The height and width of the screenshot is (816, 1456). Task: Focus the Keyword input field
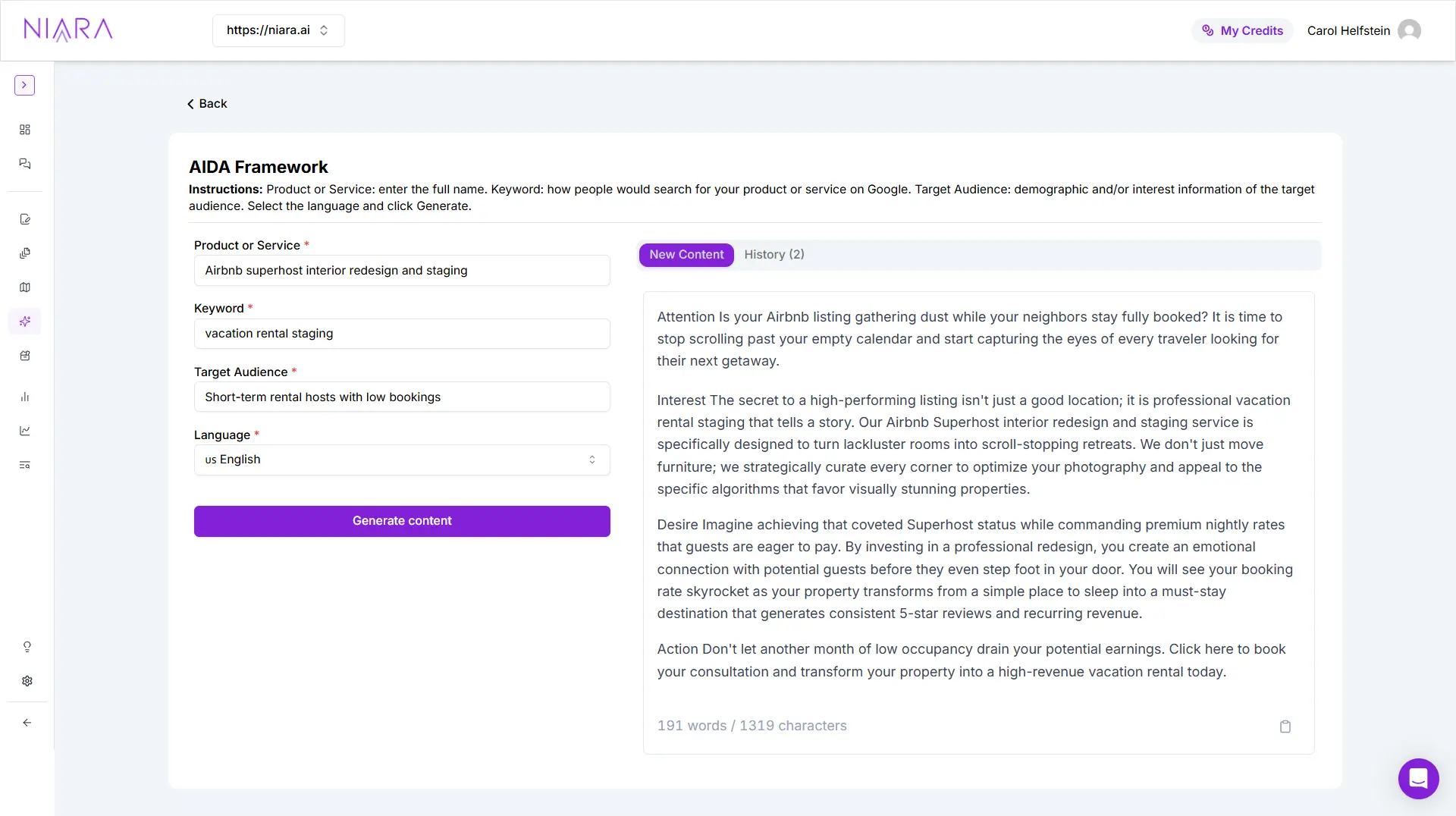(402, 334)
